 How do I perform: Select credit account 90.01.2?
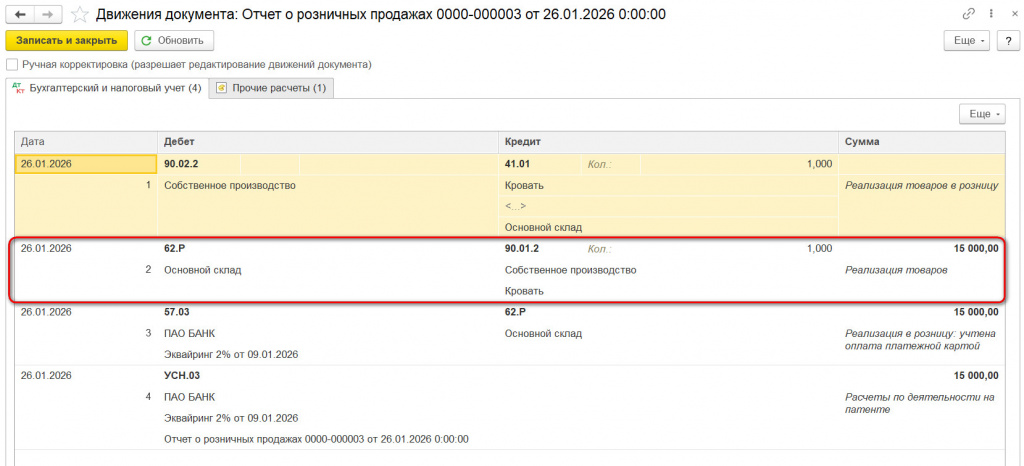(x=522, y=249)
